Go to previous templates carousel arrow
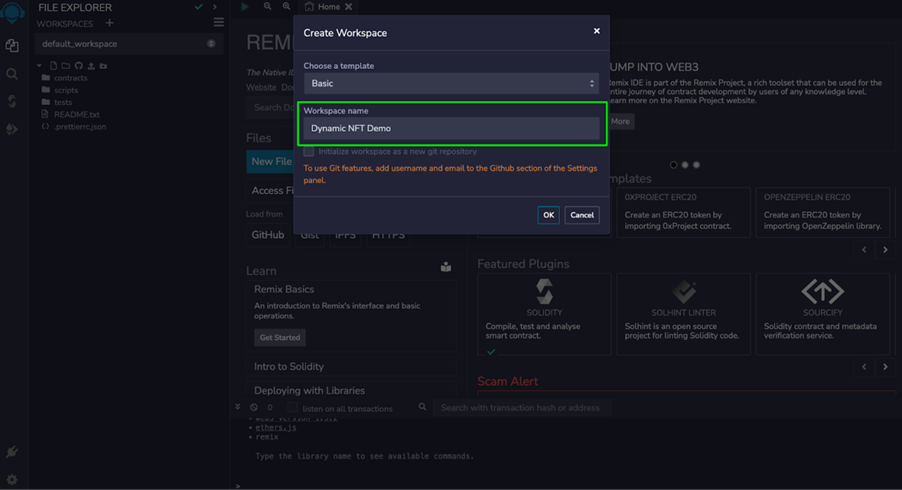This screenshot has width=902, height=490. coord(864,250)
